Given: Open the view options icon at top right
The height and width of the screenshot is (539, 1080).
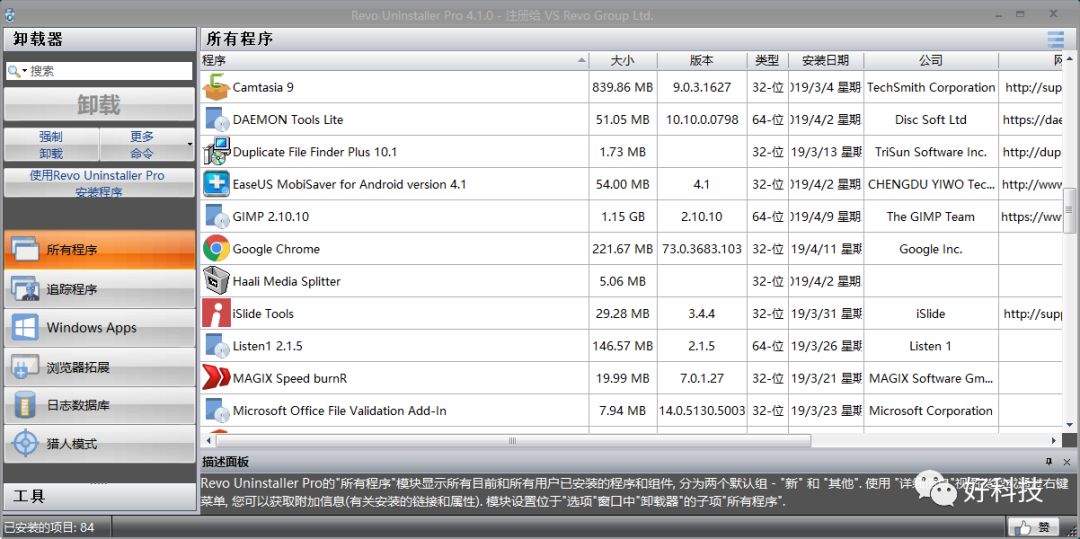Looking at the screenshot, I should click(1055, 39).
